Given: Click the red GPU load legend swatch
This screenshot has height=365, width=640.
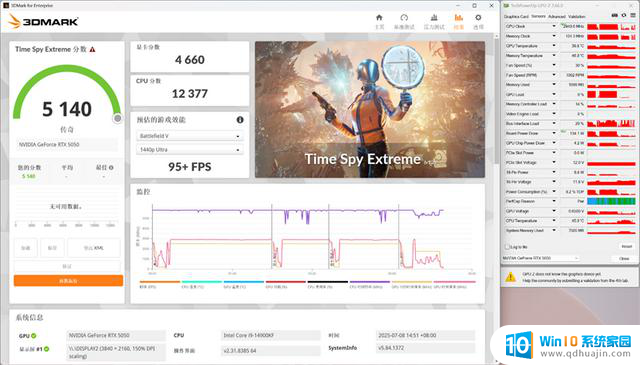Looking at the screenshot, I should (286, 282).
